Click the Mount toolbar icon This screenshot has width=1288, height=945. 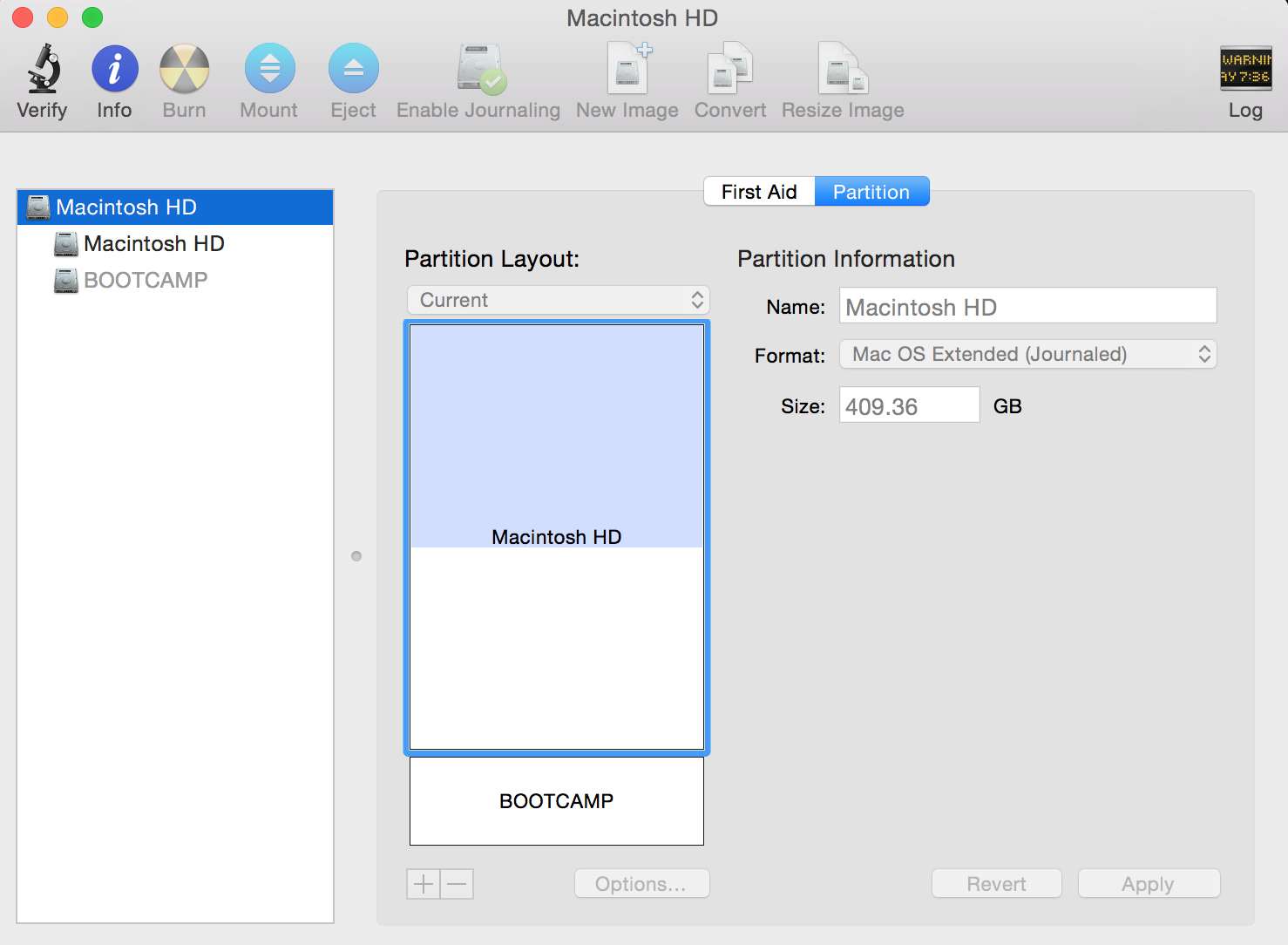point(270,69)
